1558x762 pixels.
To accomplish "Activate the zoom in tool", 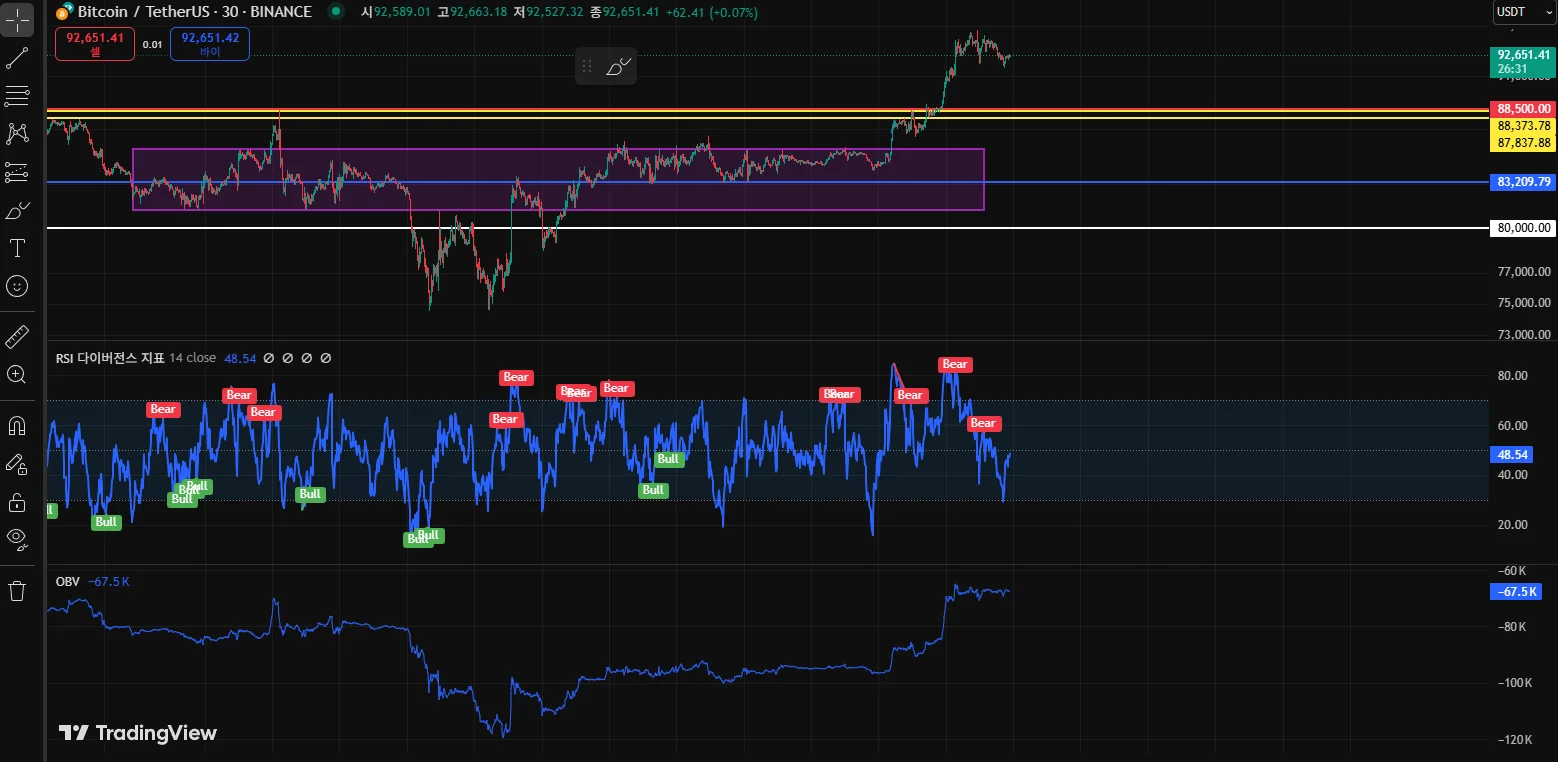I will (x=17, y=374).
